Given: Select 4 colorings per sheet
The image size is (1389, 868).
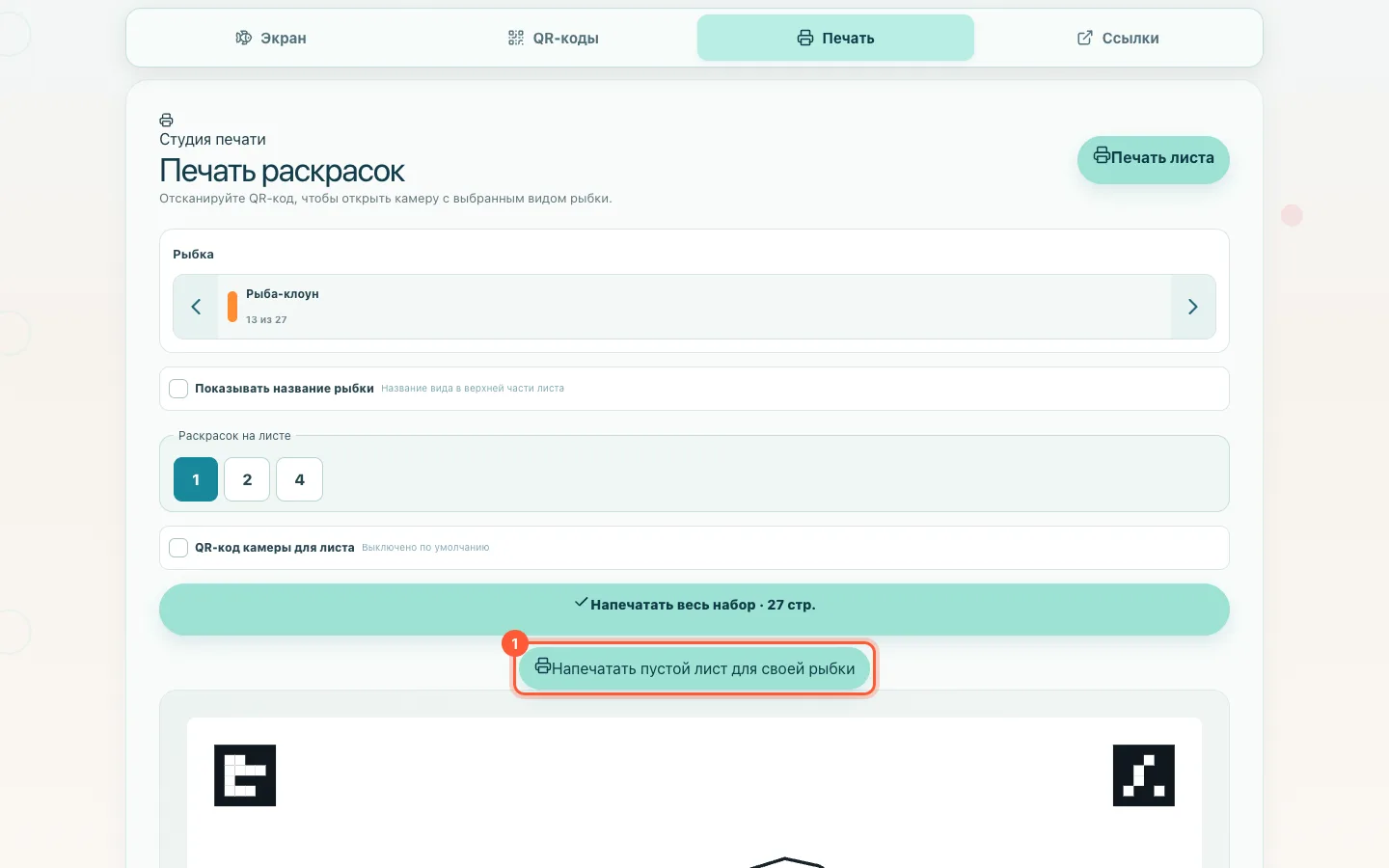Looking at the screenshot, I should point(299,479).
